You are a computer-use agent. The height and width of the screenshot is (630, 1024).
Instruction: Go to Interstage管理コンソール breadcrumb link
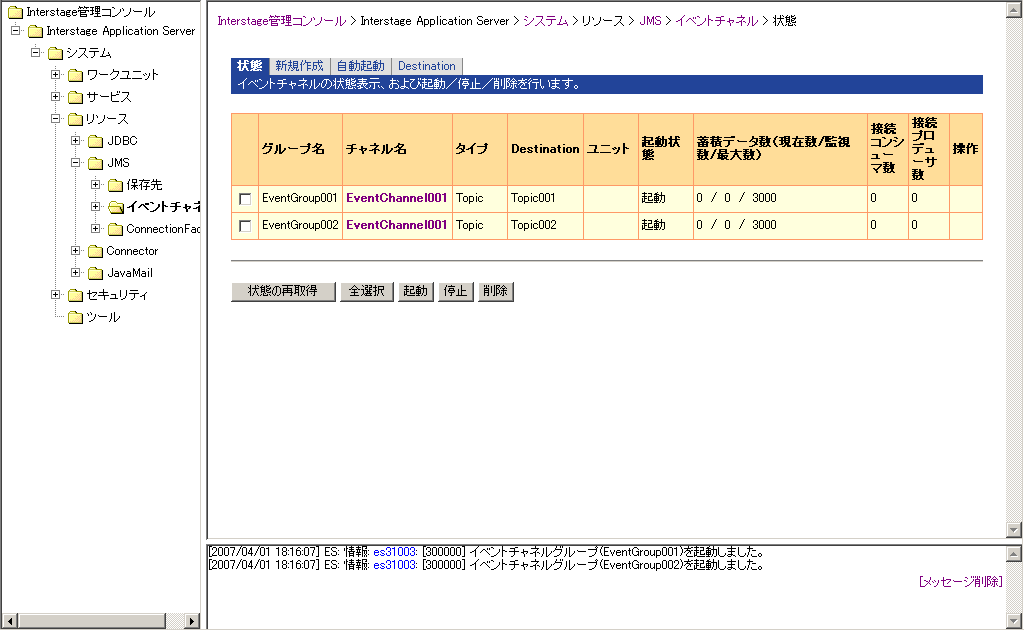click(281, 21)
